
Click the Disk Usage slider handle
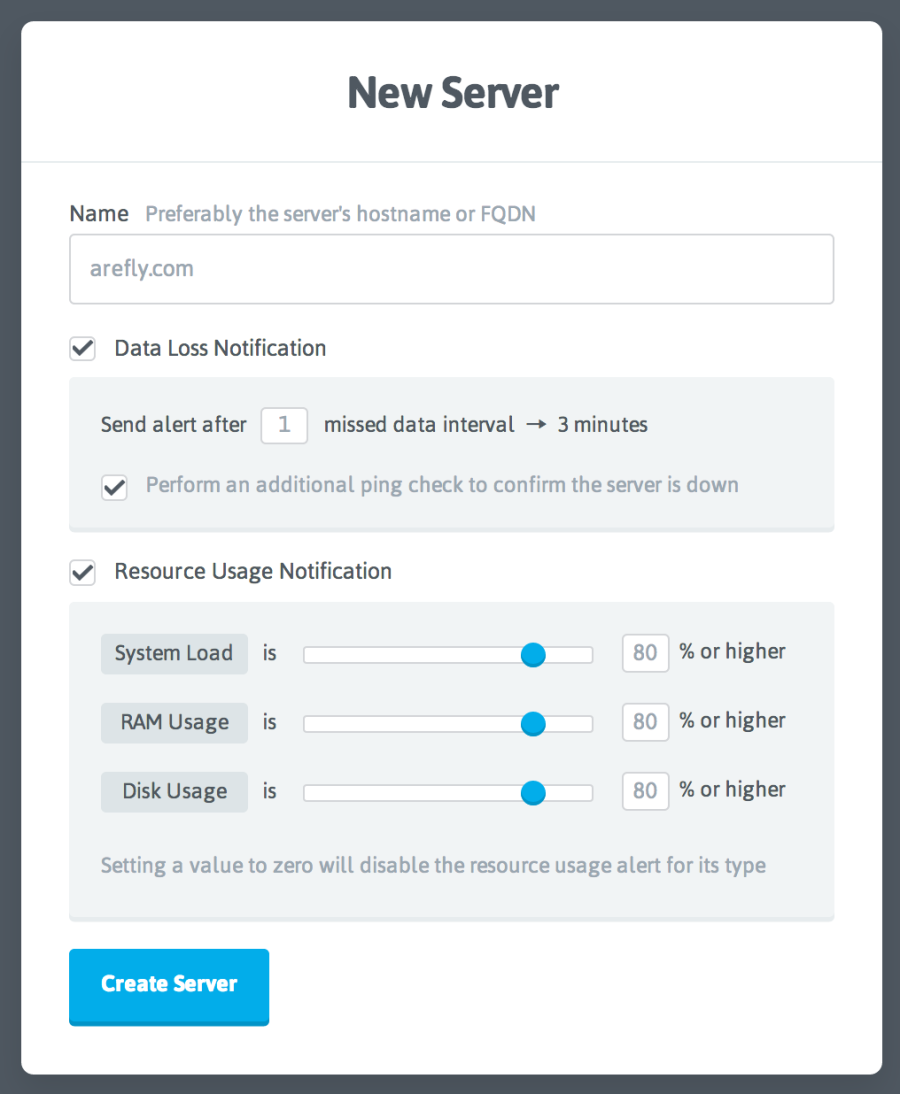533,793
